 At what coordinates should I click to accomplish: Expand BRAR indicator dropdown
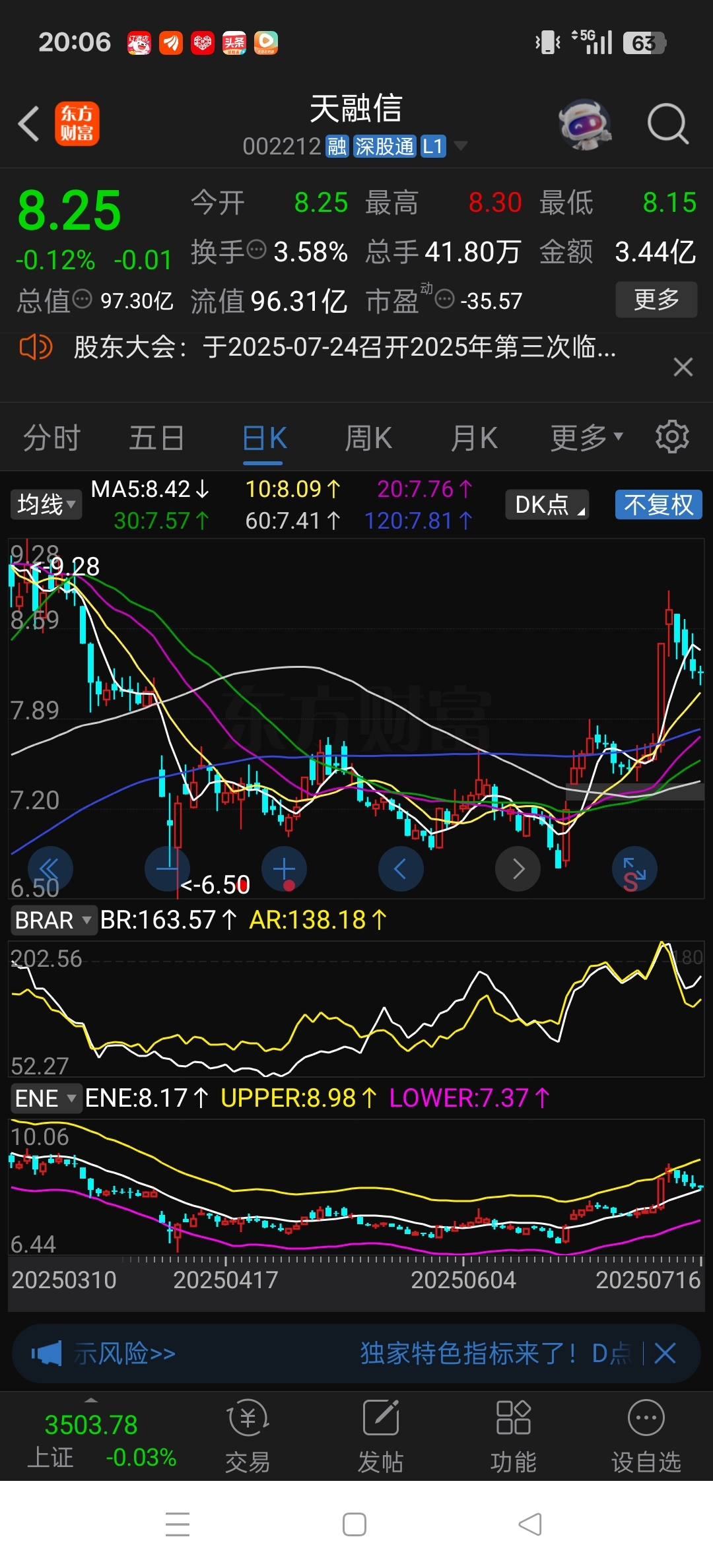click(53, 920)
